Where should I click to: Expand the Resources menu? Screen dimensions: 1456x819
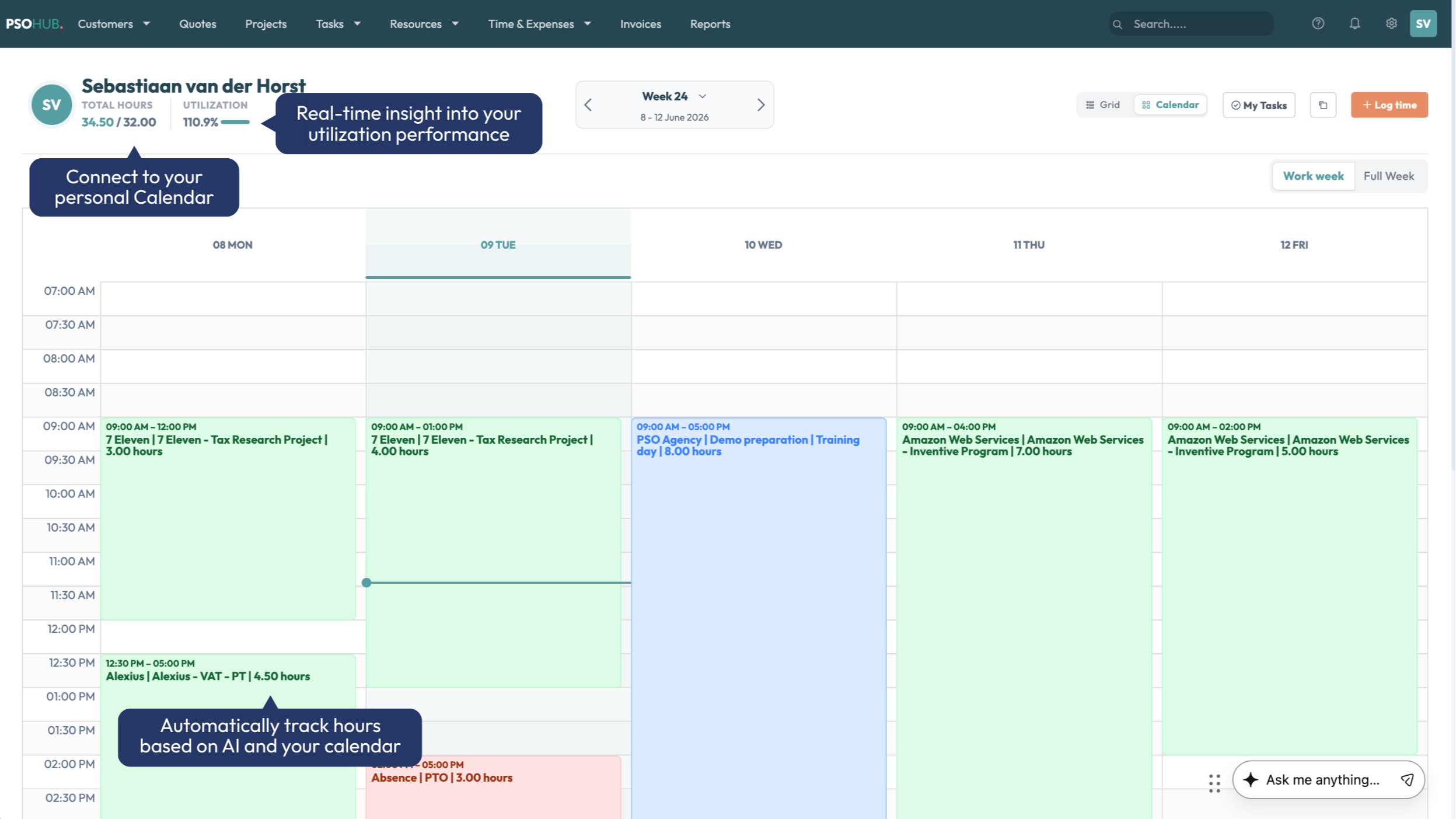(424, 24)
